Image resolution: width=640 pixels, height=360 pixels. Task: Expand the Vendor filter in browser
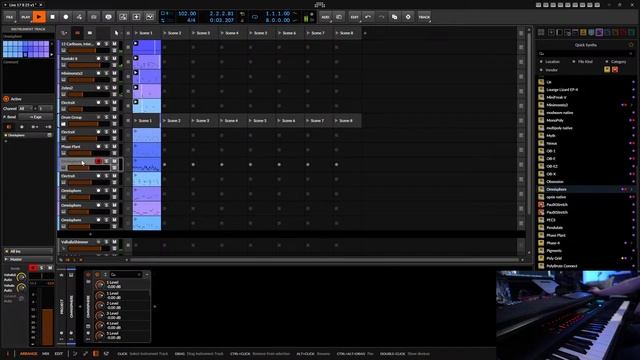tap(549, 70)
